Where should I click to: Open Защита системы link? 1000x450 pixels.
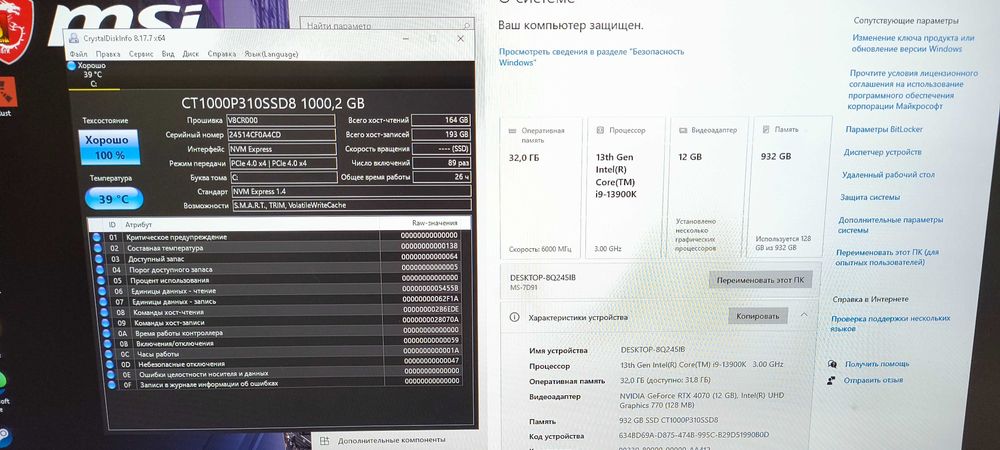[x=870, y=197]
